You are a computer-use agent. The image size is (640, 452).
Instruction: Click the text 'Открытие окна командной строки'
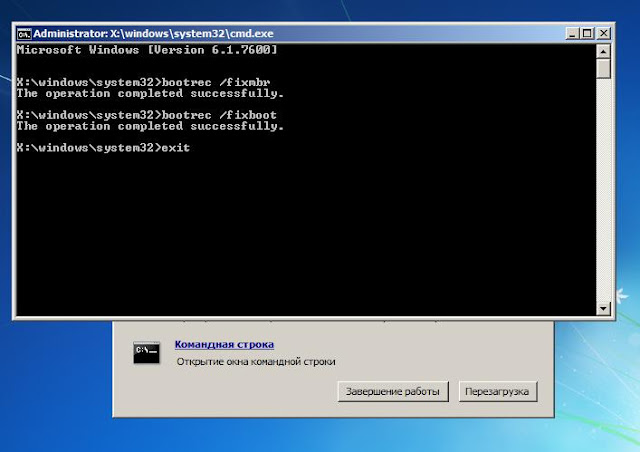[x=256, y=362]
